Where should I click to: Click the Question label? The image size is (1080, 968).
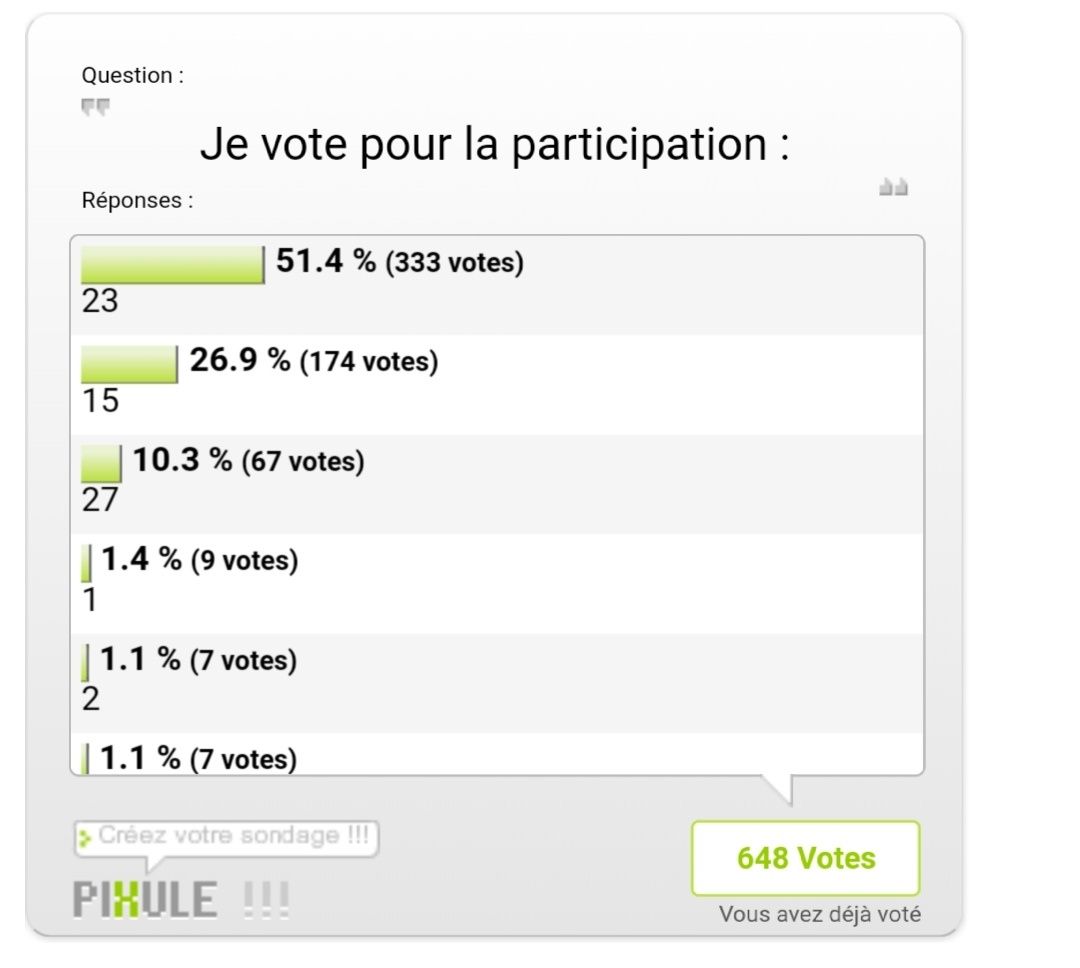pos(133,75)
